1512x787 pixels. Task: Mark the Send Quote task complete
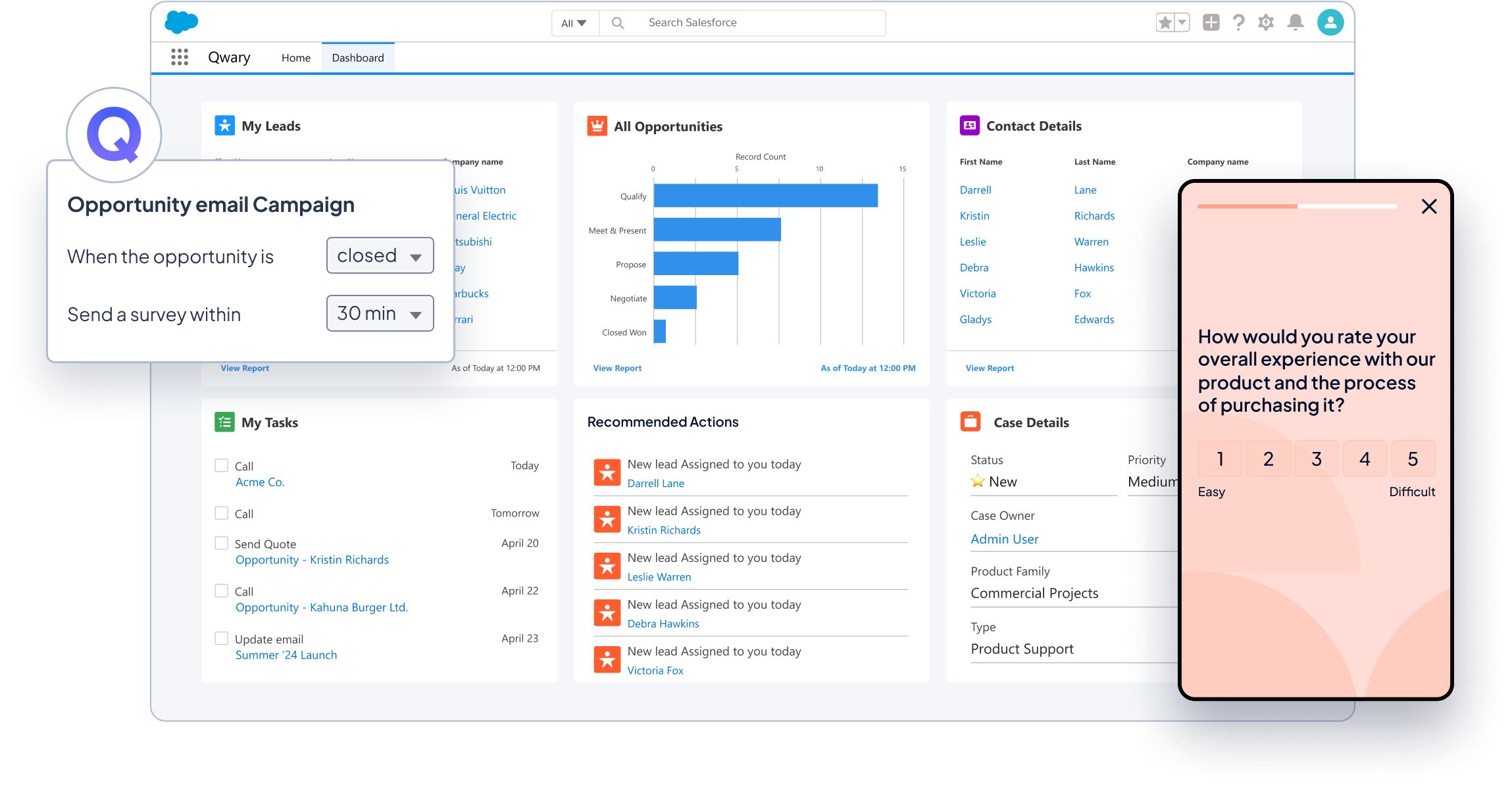(x=221, y=543)
